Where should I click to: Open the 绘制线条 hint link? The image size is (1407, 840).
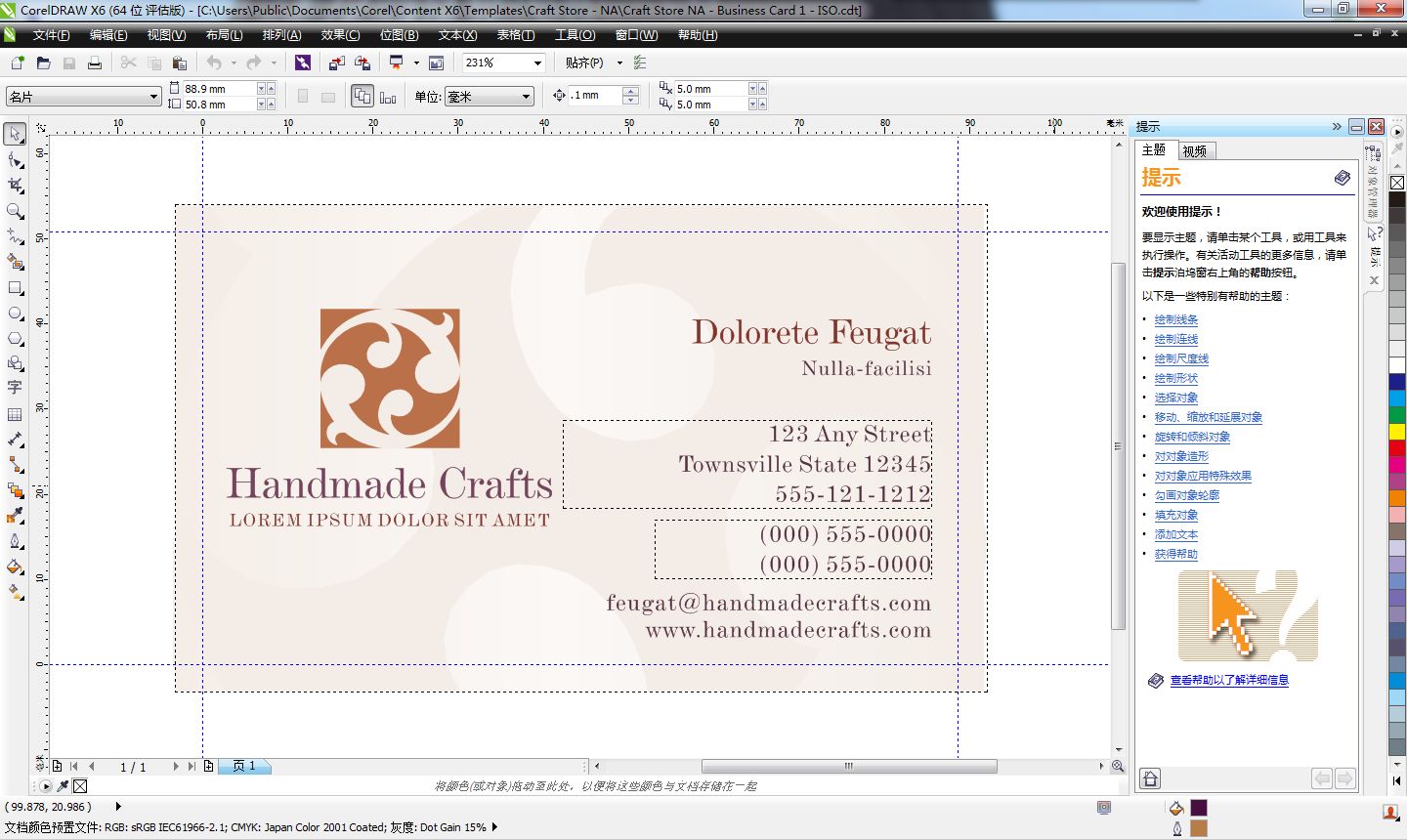click(1175, 319)
